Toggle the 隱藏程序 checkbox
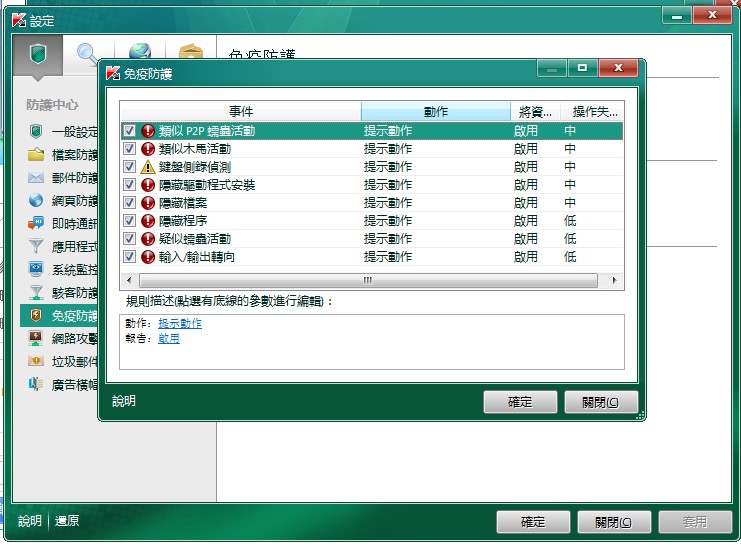This screenshot has height=547, width=741. pos(129,220)
